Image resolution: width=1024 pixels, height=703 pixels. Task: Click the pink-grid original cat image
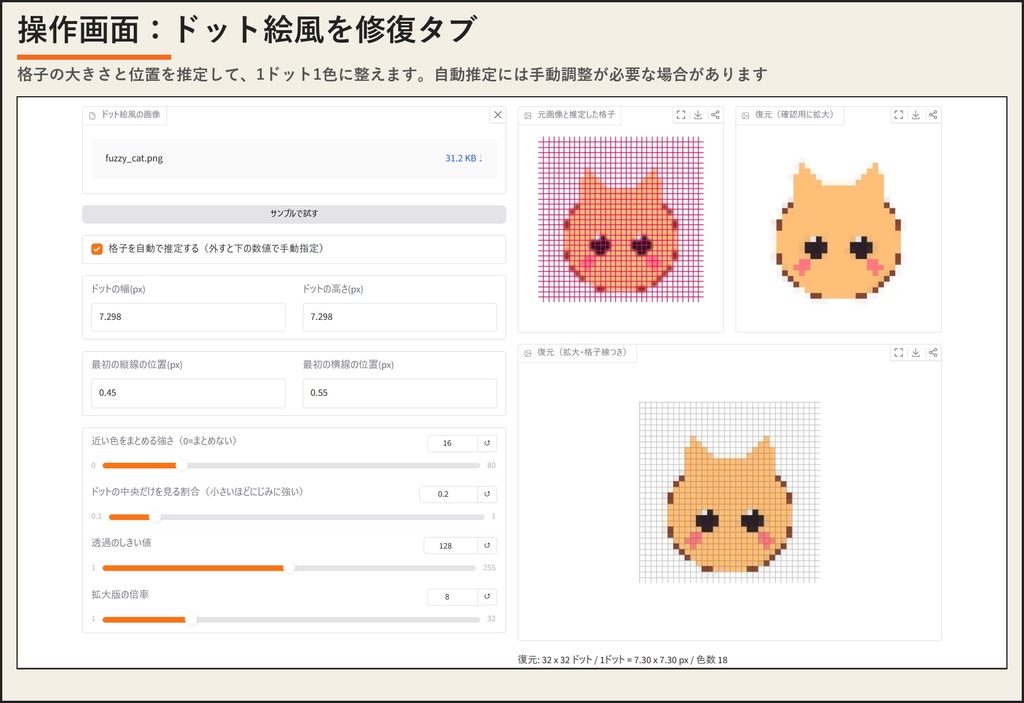pyautogui.click(x=620, y=219)
